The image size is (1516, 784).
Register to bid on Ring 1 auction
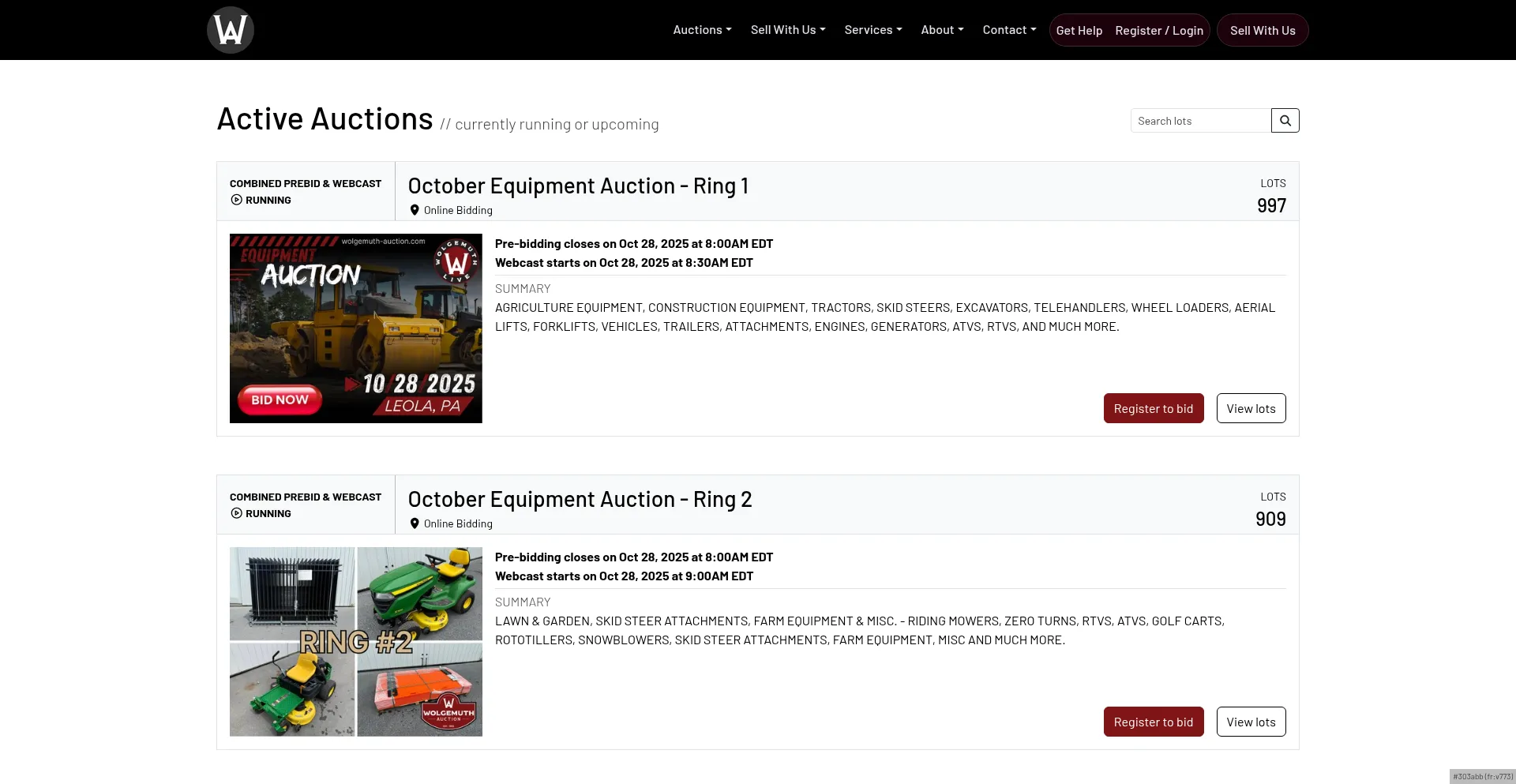[1153, 408]
